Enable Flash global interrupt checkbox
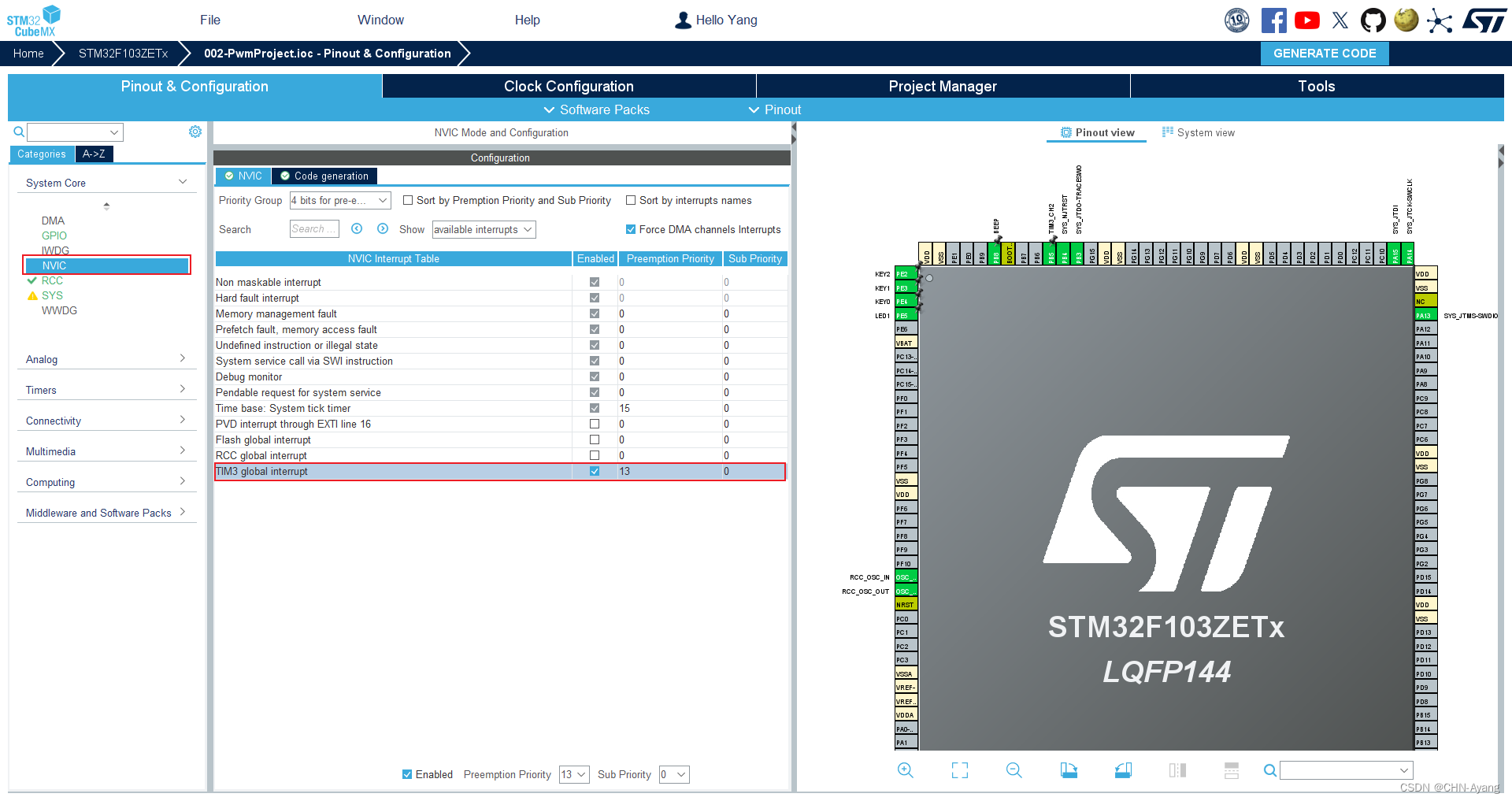Viewport: 1512px width, 801px height. coord(595,439)
